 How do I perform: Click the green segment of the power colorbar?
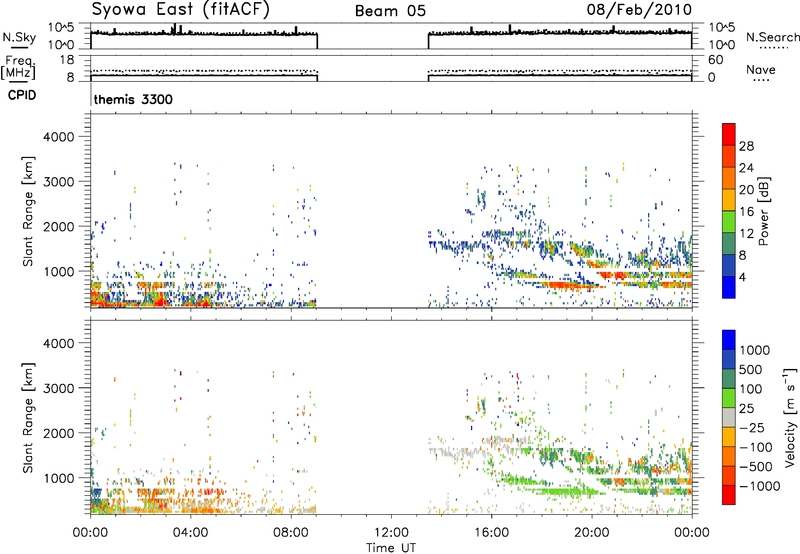[x=729, y=221]
